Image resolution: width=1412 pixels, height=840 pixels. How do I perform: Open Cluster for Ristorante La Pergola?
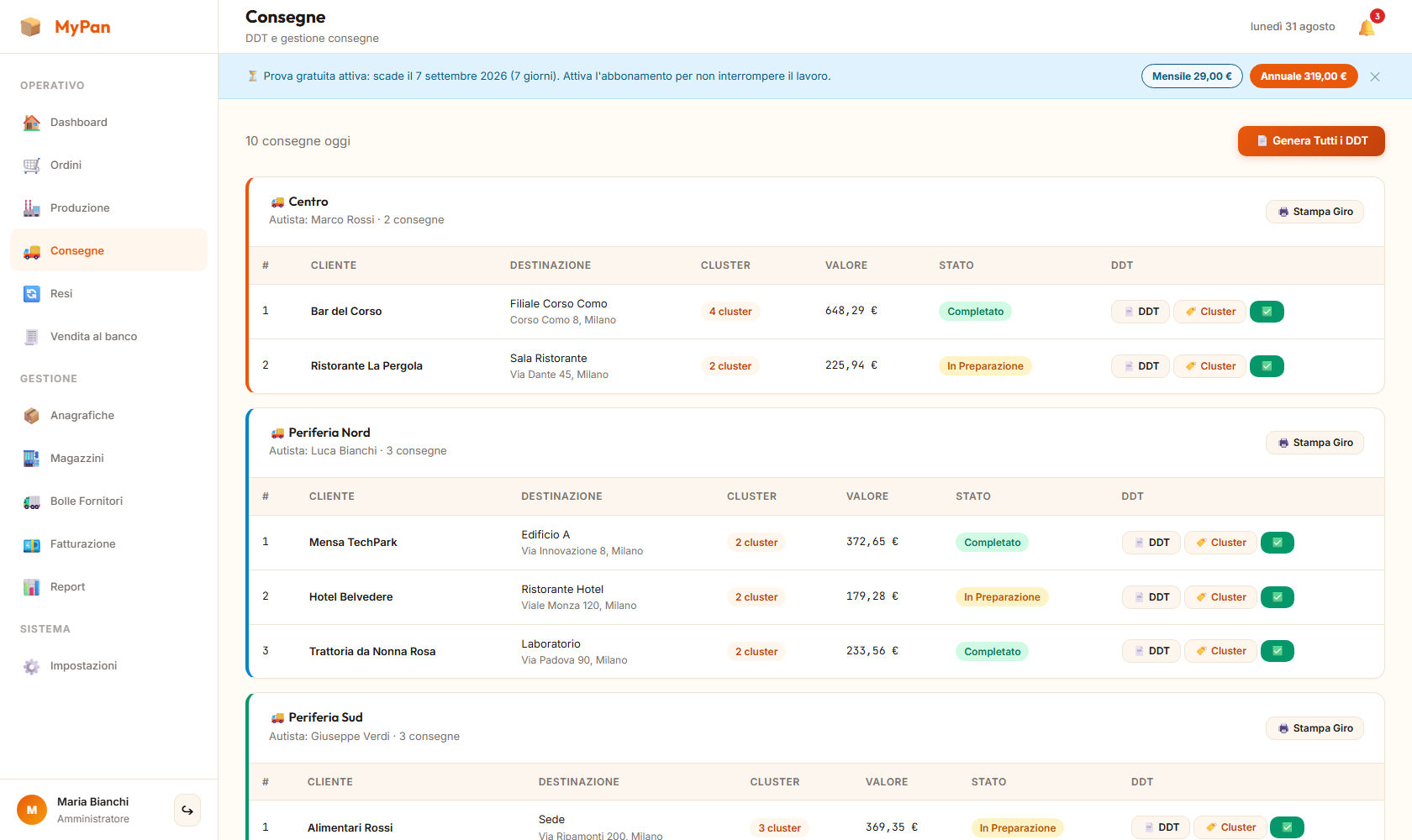tap(1209, 366)
